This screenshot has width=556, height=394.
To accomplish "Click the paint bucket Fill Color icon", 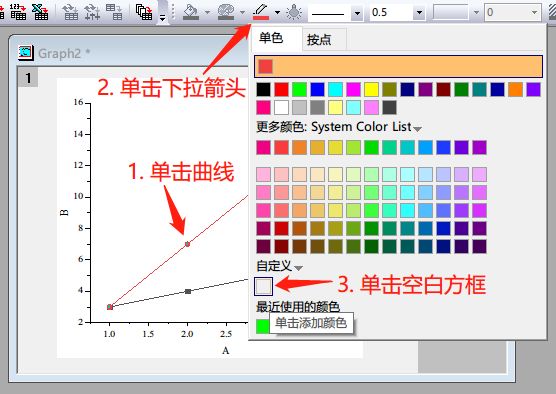I will coord(191,12).
